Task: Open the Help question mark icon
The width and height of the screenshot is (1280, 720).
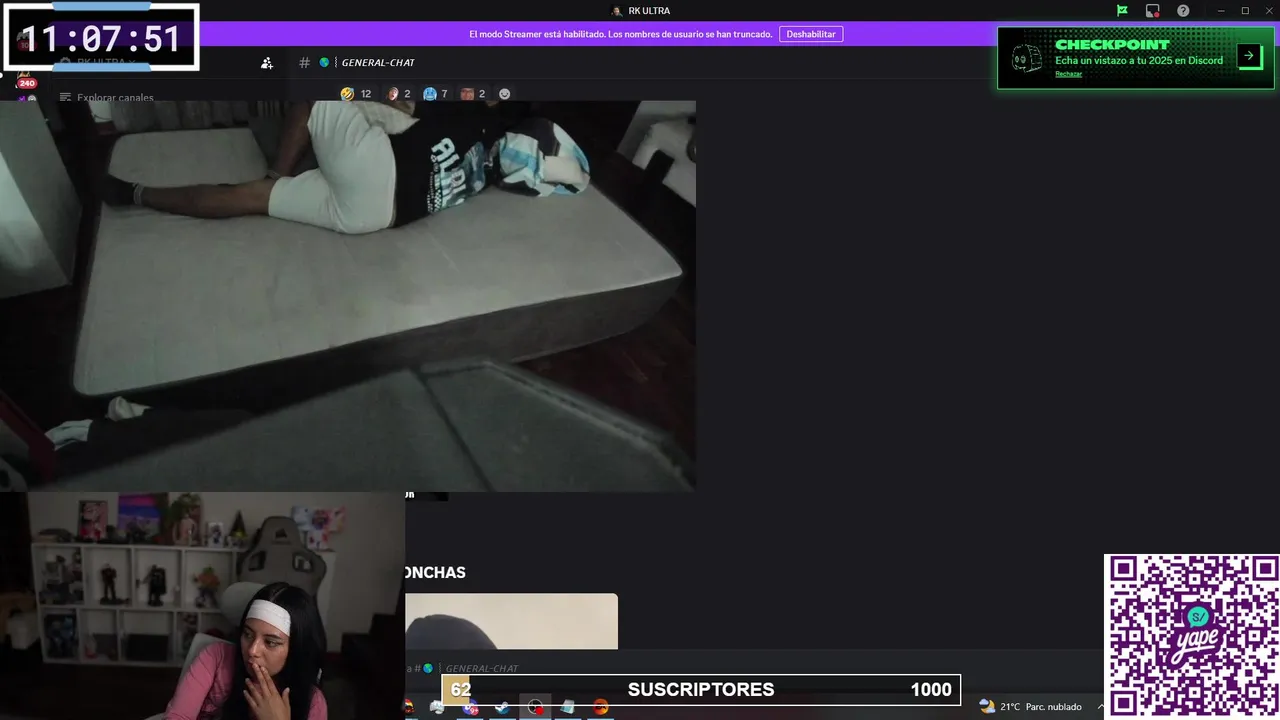Action: pyautogui.click(x=1183, y=11)
